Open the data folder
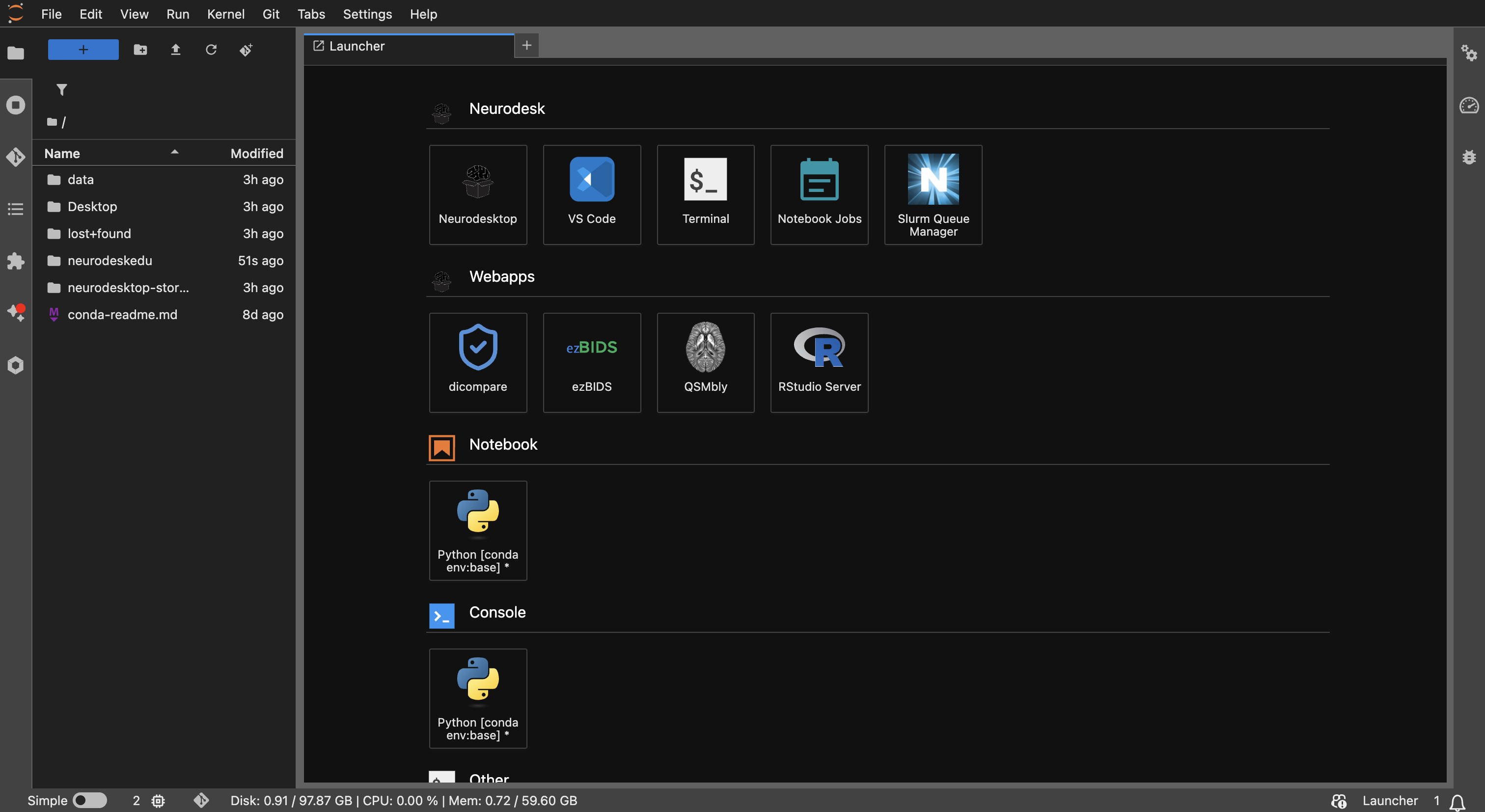The width and height of the screenshot is (1485, 812). (x=165, y=180)
